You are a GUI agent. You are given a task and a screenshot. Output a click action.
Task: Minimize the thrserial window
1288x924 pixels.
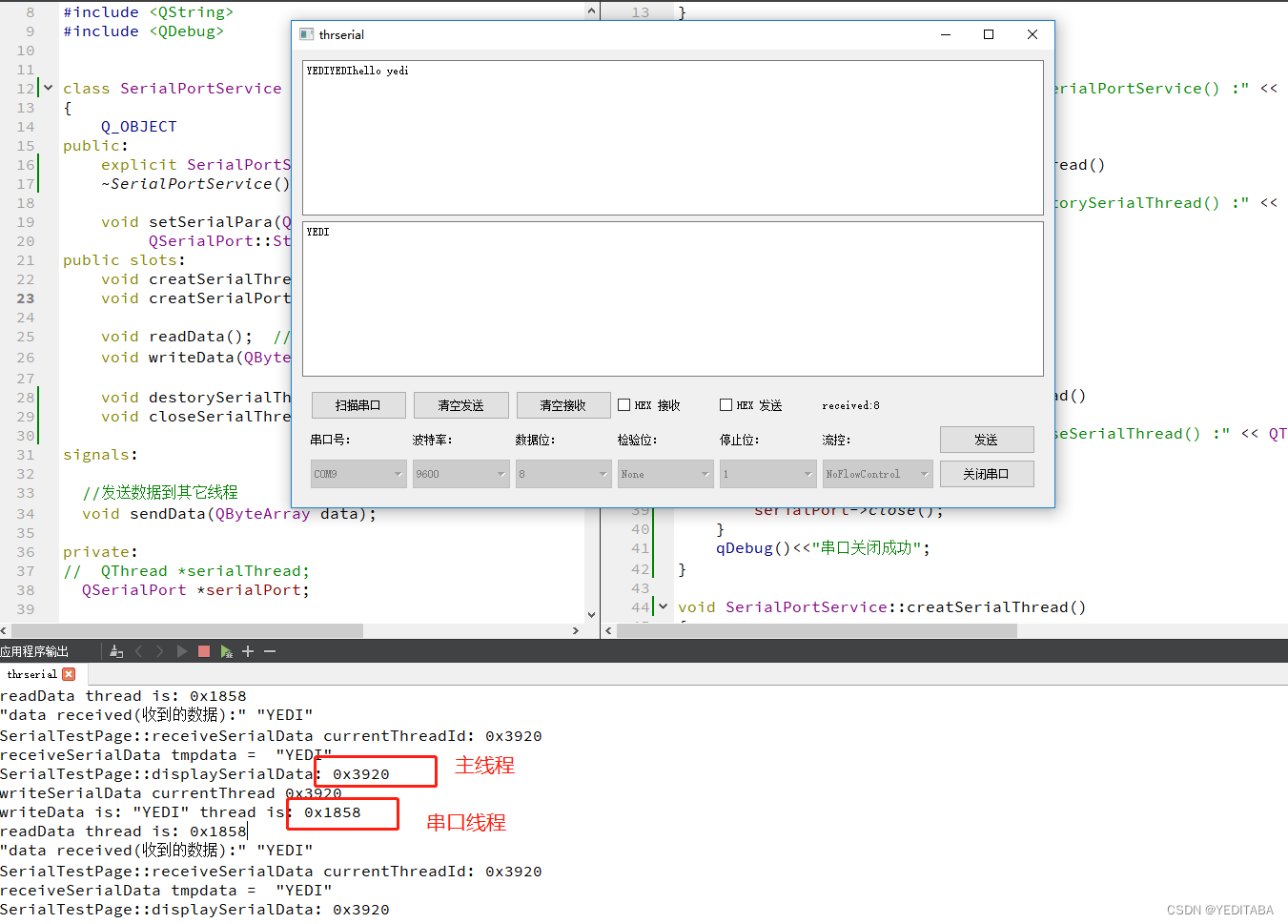[x=946, y=34]
